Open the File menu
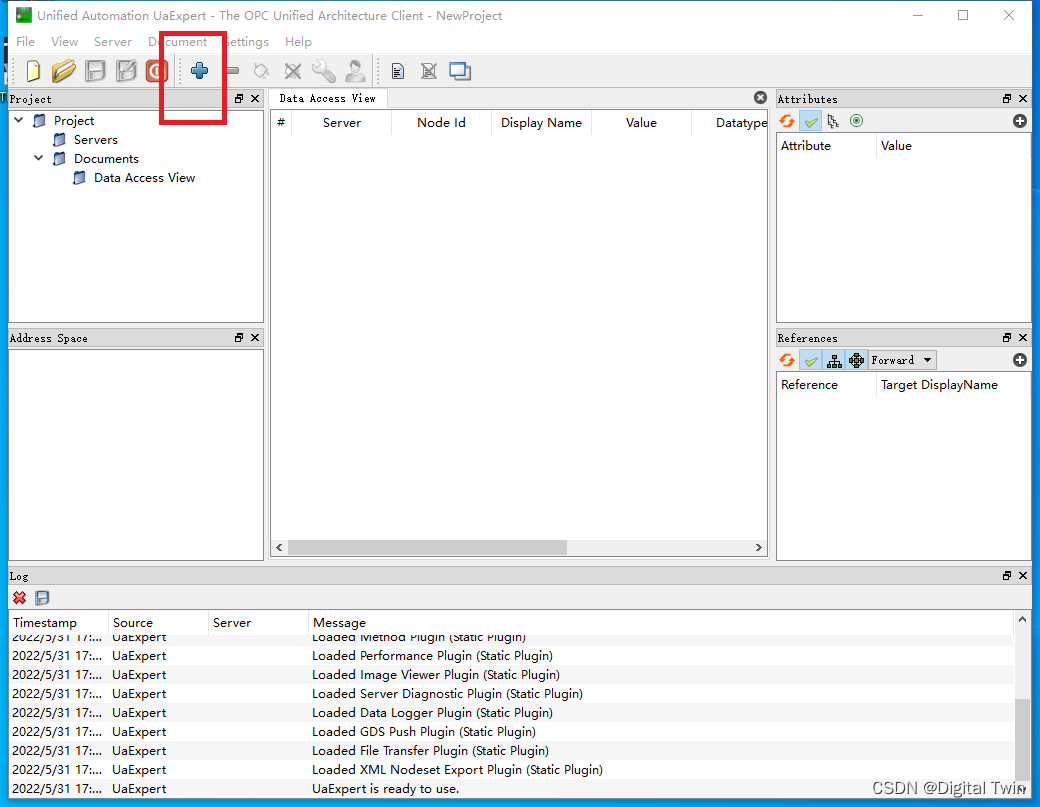Viewport: 1040px width, 807px height. (x=25, y=42)
